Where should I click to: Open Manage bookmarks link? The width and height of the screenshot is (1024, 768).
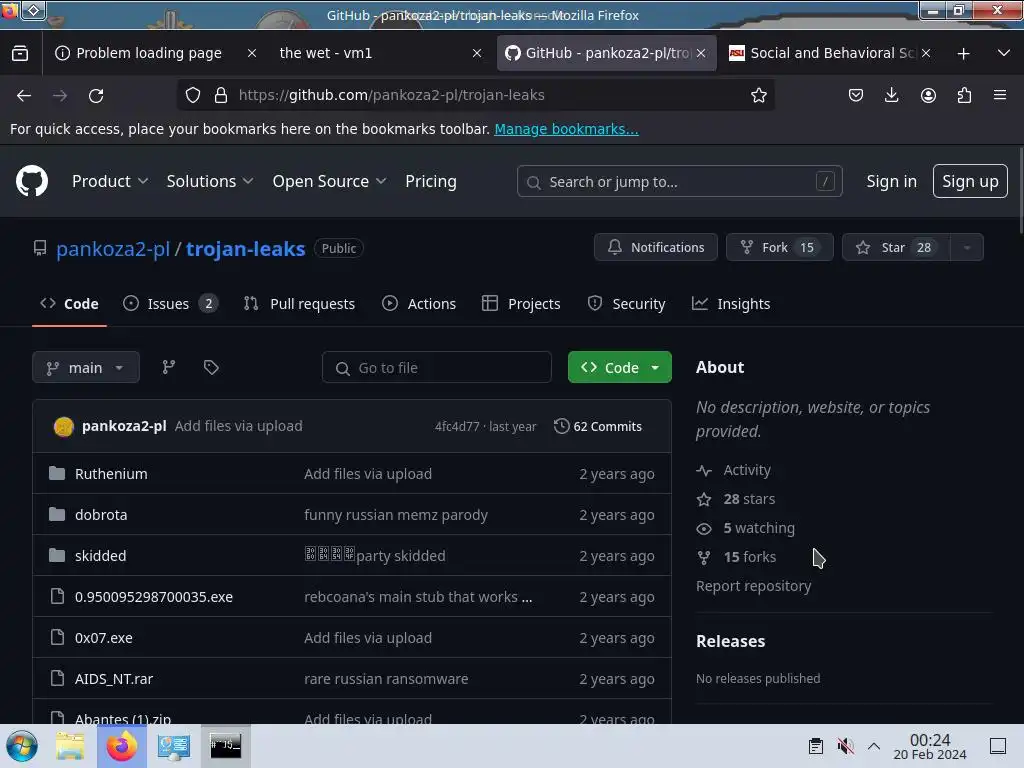click(x=566, y=129)
